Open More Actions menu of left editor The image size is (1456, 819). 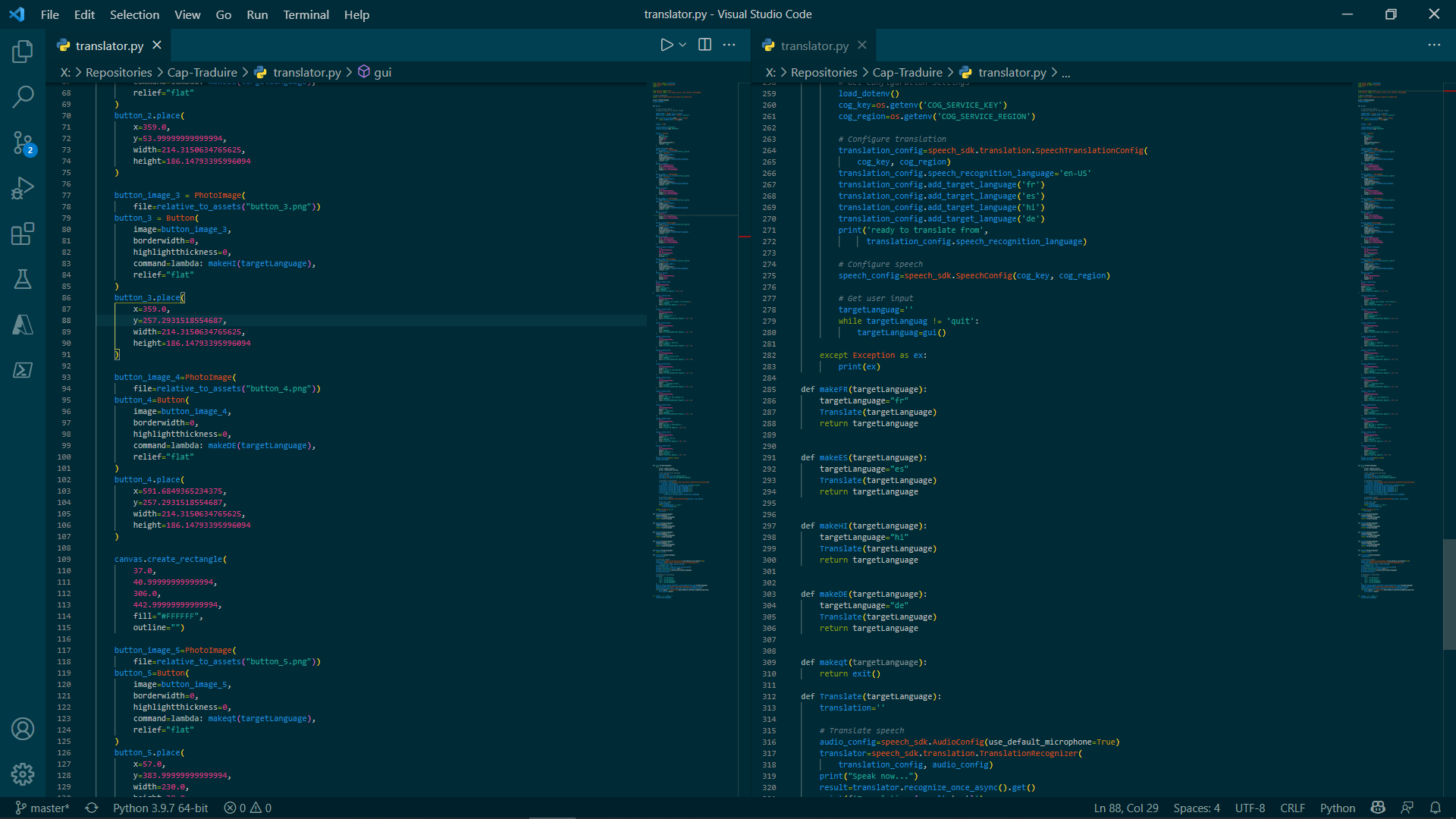pyautogui.click(x=729, y=45)
